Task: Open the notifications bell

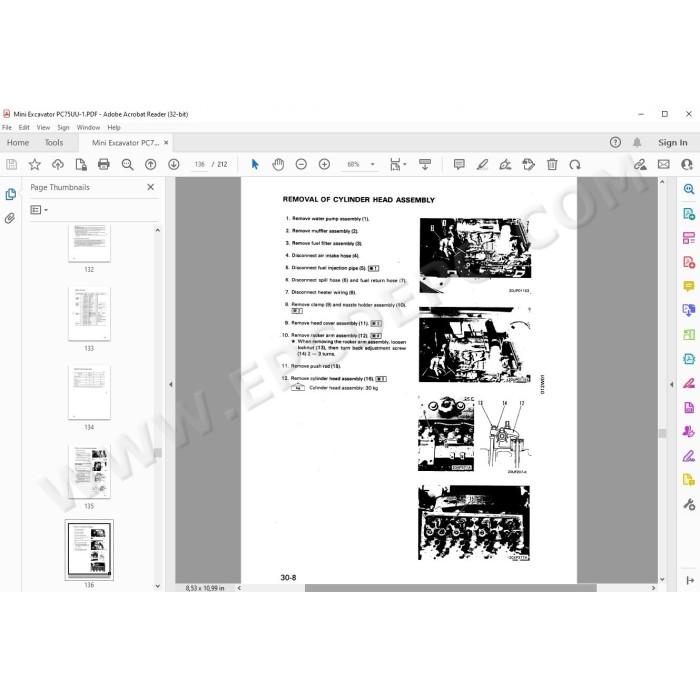Action: pos(637,142)
